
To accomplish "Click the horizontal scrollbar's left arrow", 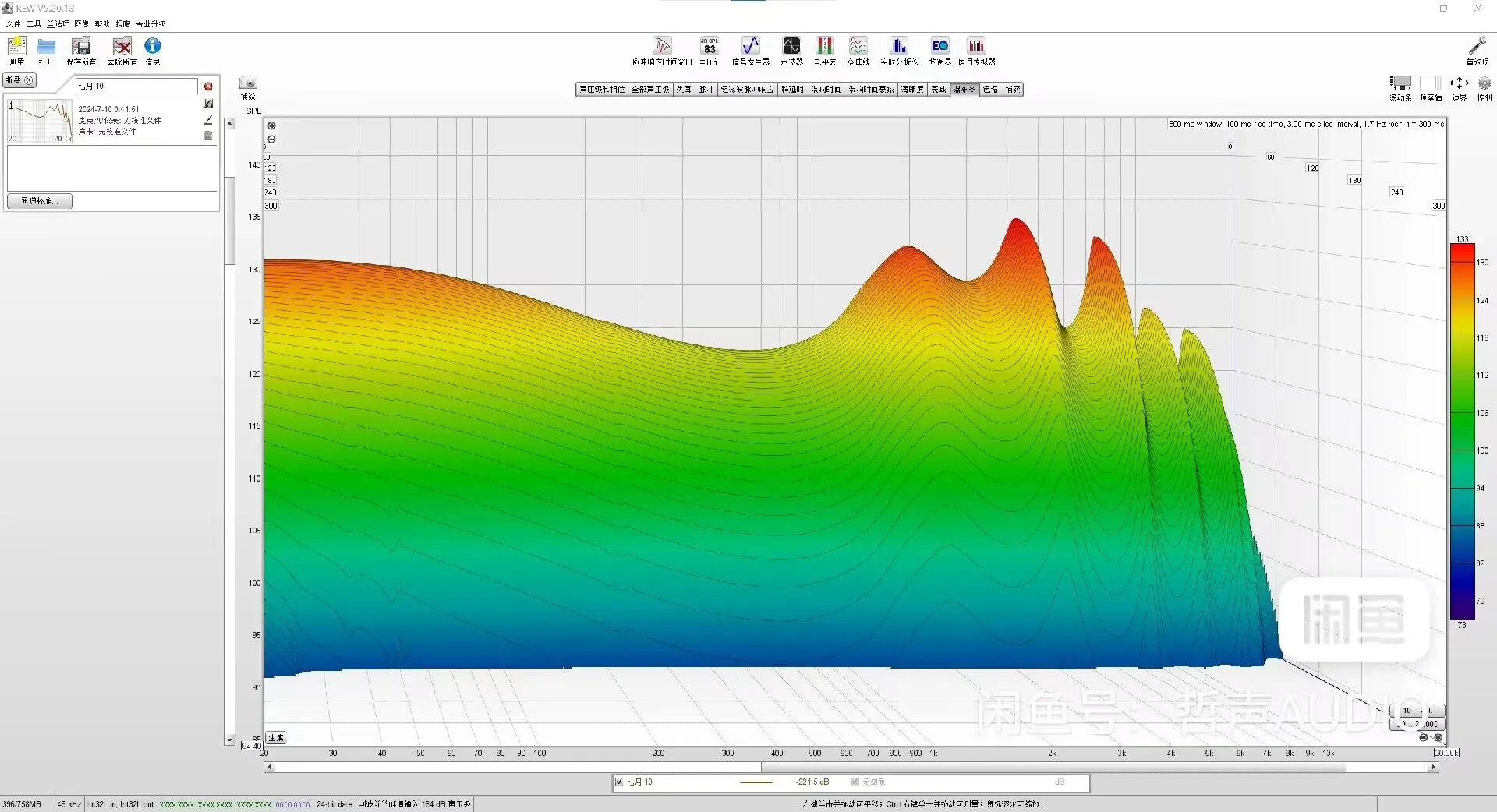I will (269, 767).
